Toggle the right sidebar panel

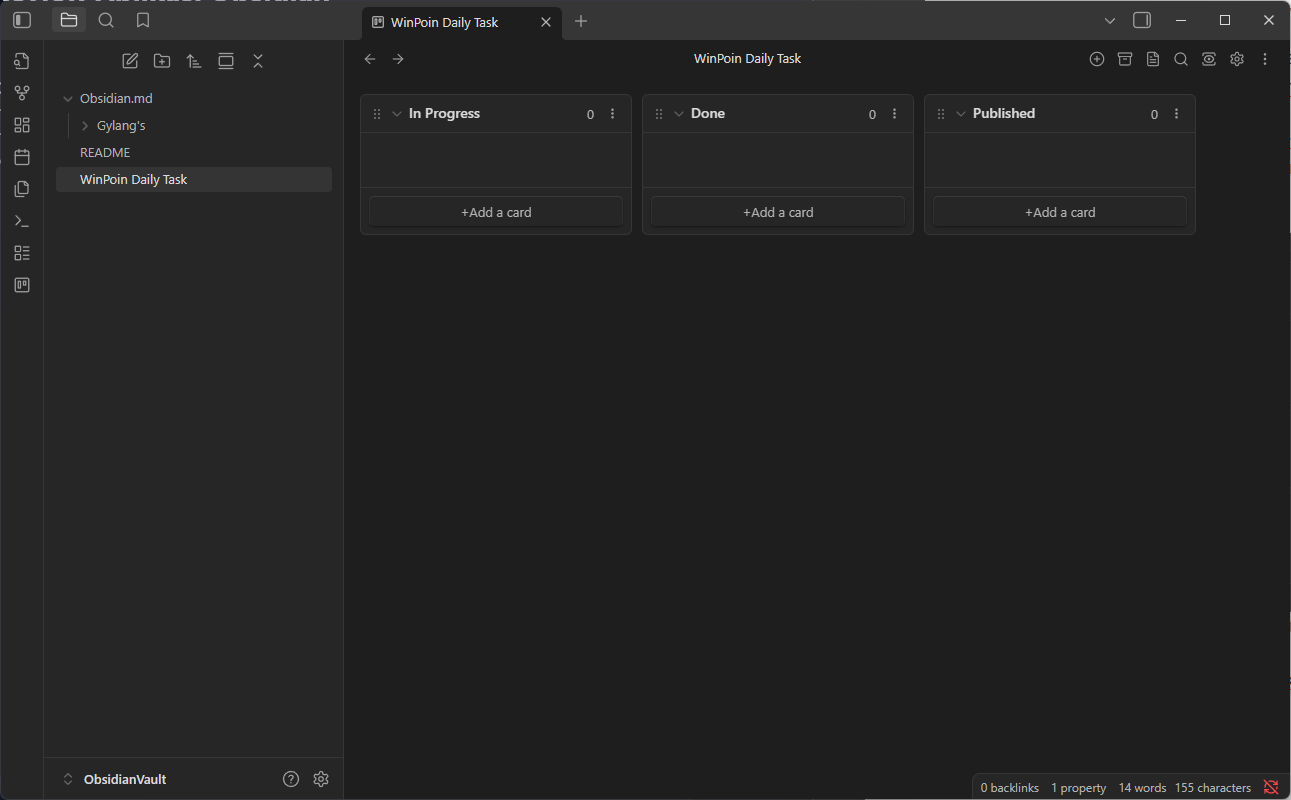1142,20
